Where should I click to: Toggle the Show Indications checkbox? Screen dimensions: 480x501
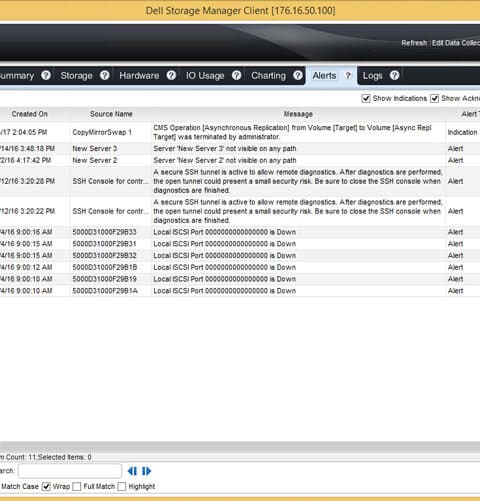coord(366,99)
